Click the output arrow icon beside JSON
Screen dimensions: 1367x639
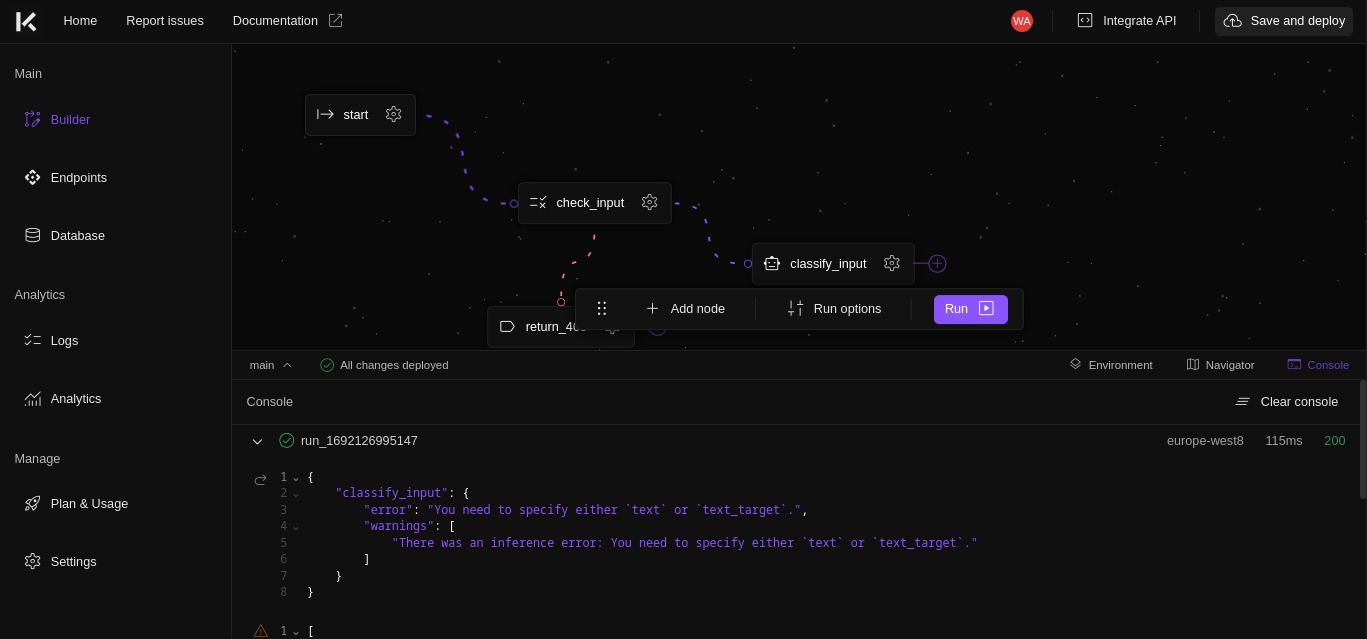point(261,480)
